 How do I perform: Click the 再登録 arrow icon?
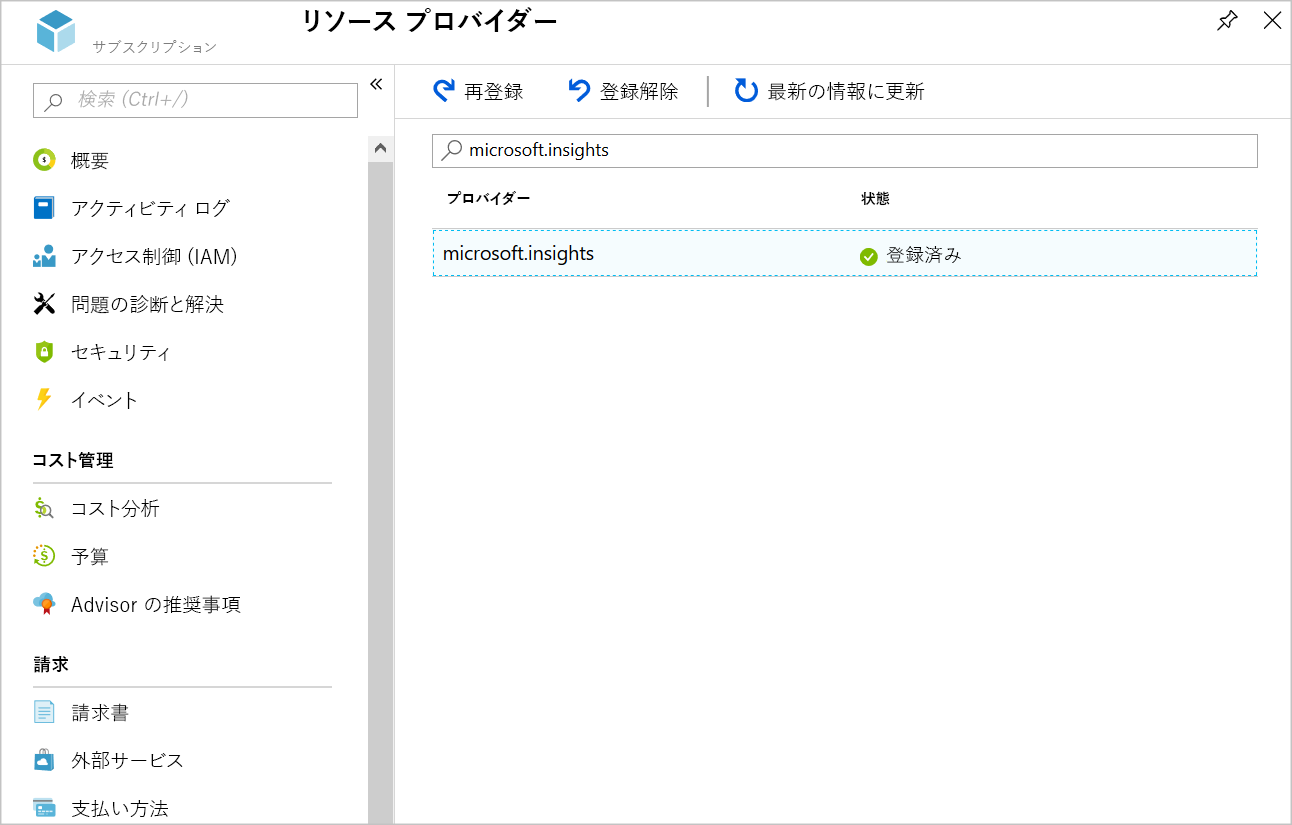click(444, 91)
